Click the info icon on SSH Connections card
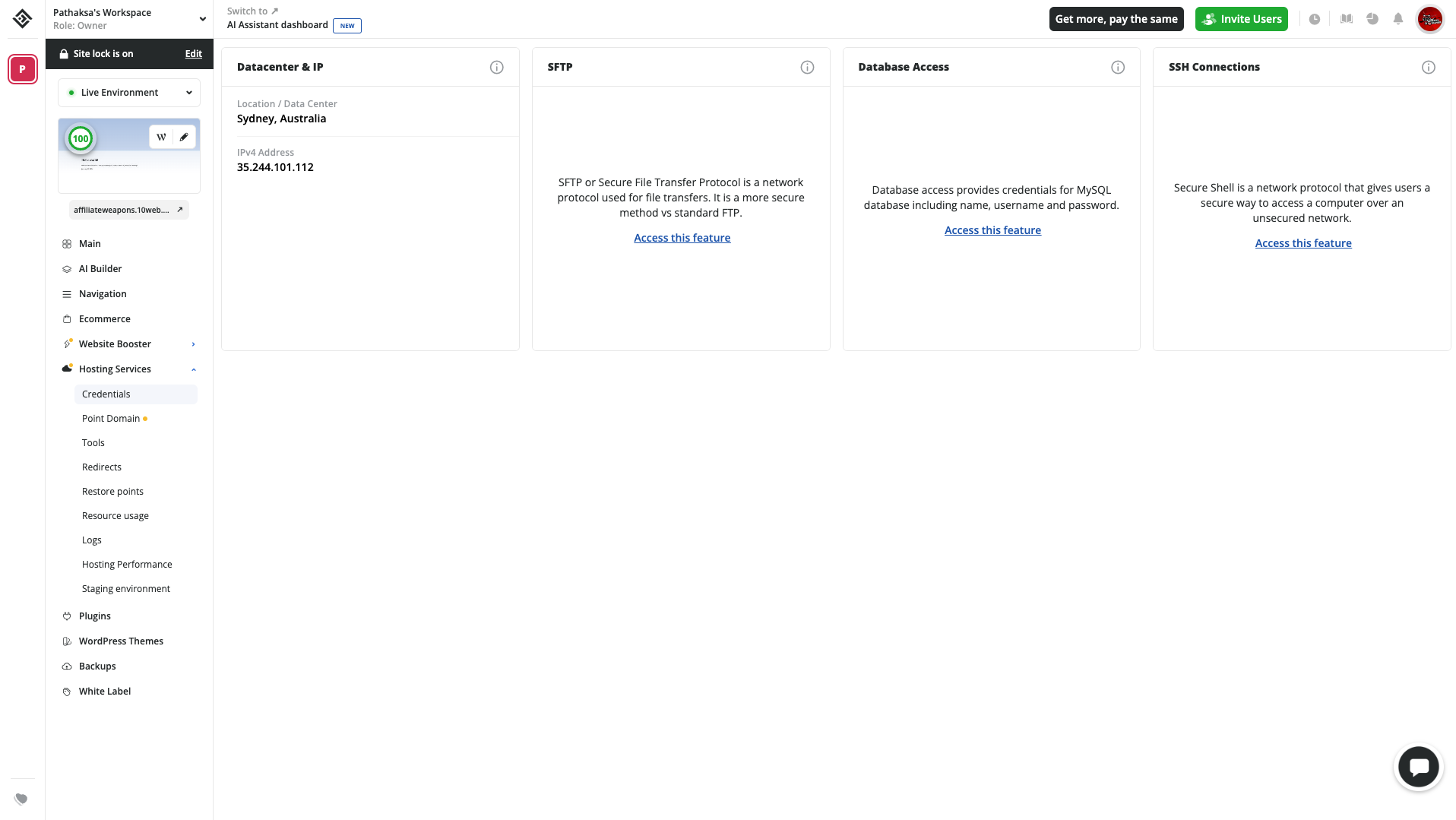This screenshot has width=1456, height=820. point(1429,67)
